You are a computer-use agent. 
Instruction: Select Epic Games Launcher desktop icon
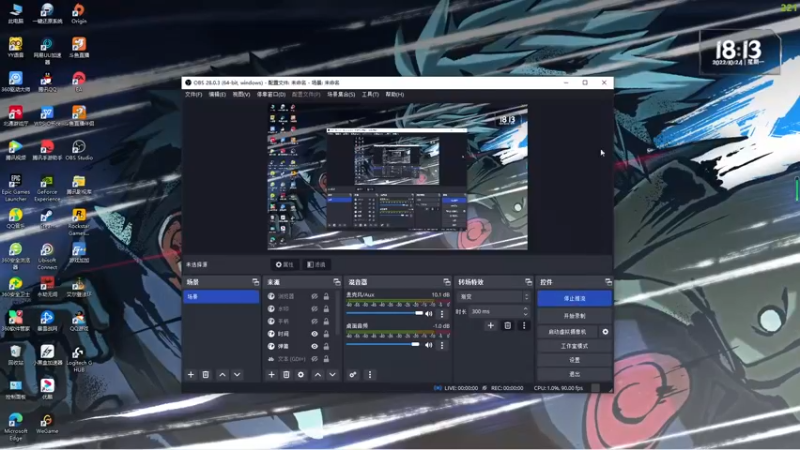point(16,188)
